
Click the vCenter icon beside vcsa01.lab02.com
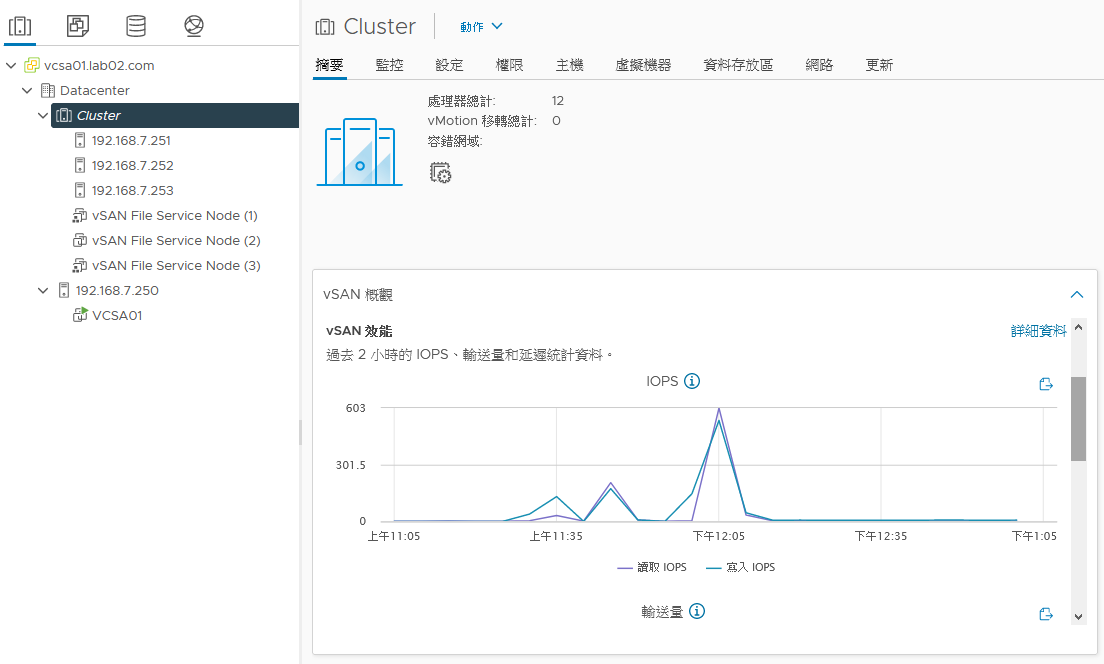coord(32,65)
